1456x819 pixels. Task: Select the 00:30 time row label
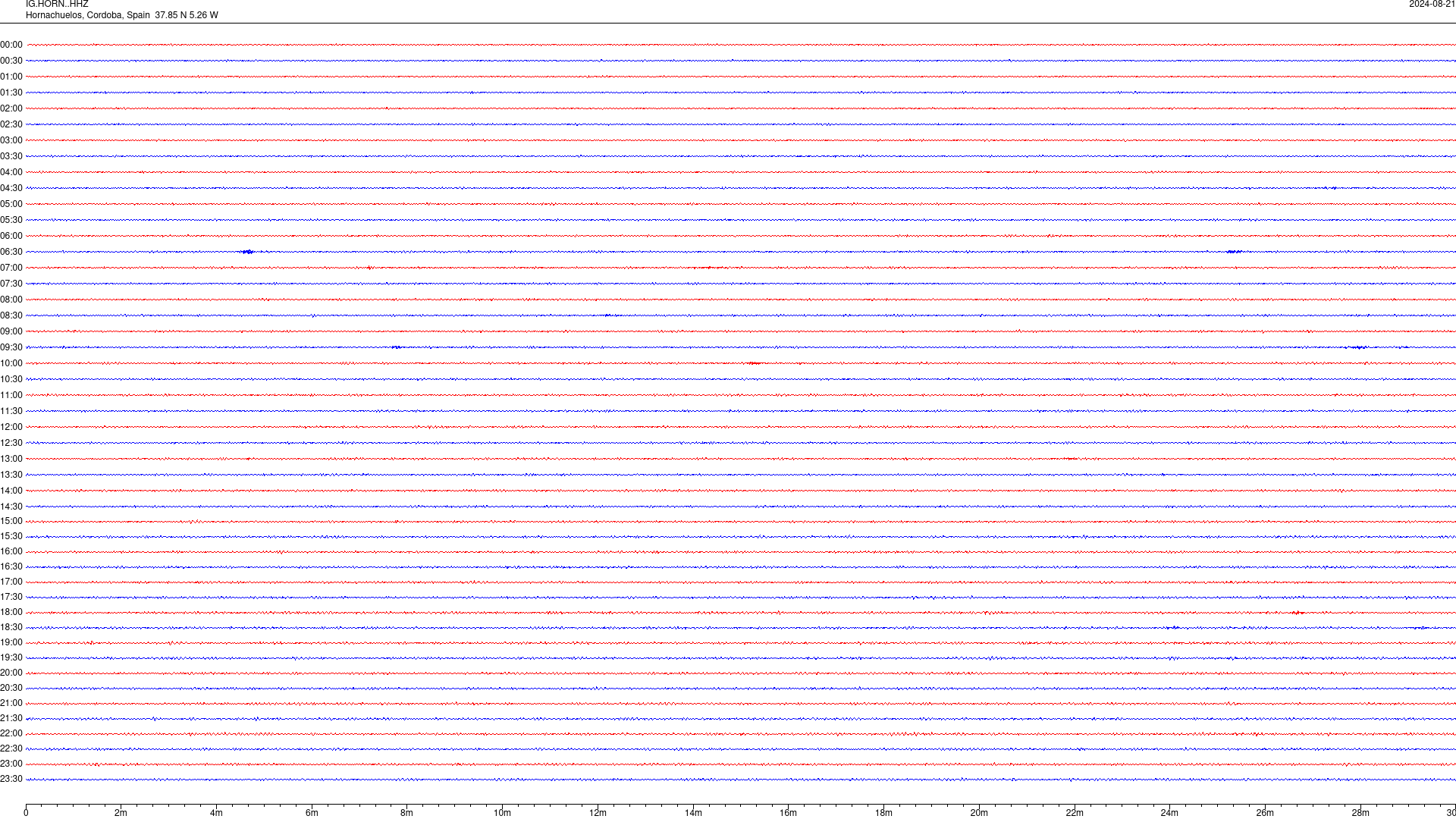(11, 61)
